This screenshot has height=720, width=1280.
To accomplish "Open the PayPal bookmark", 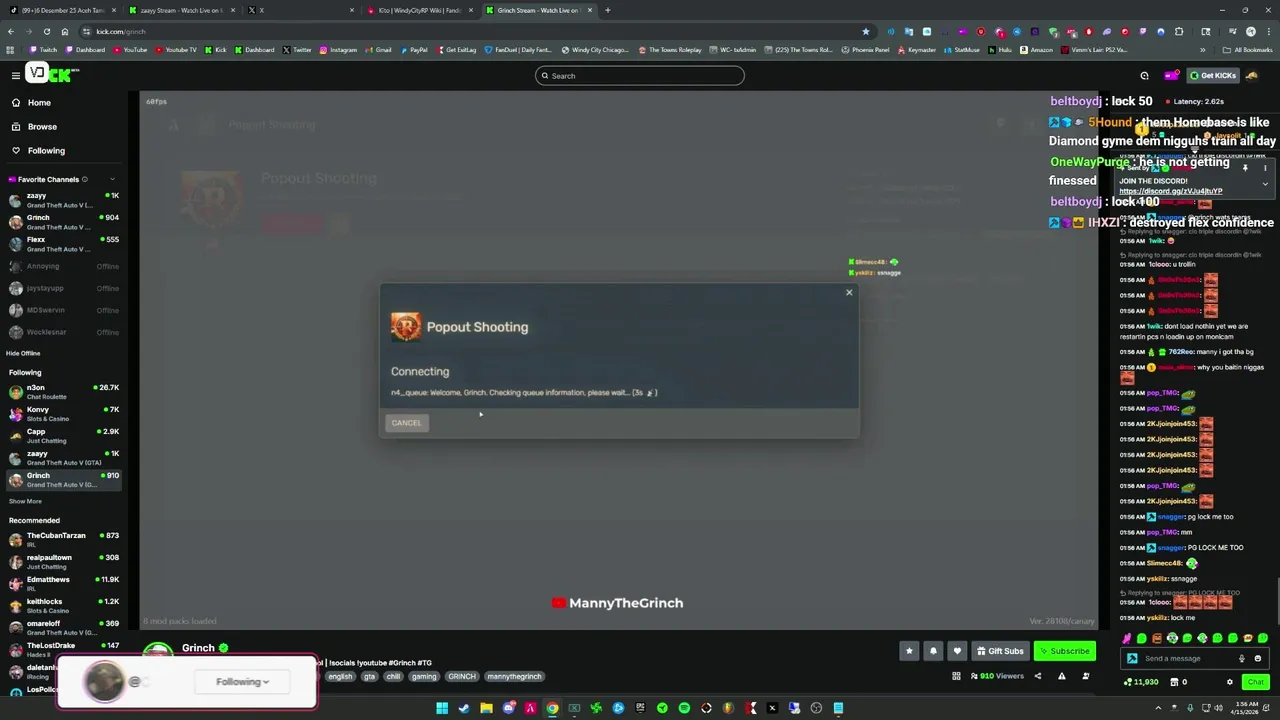I will pos(414,50).
